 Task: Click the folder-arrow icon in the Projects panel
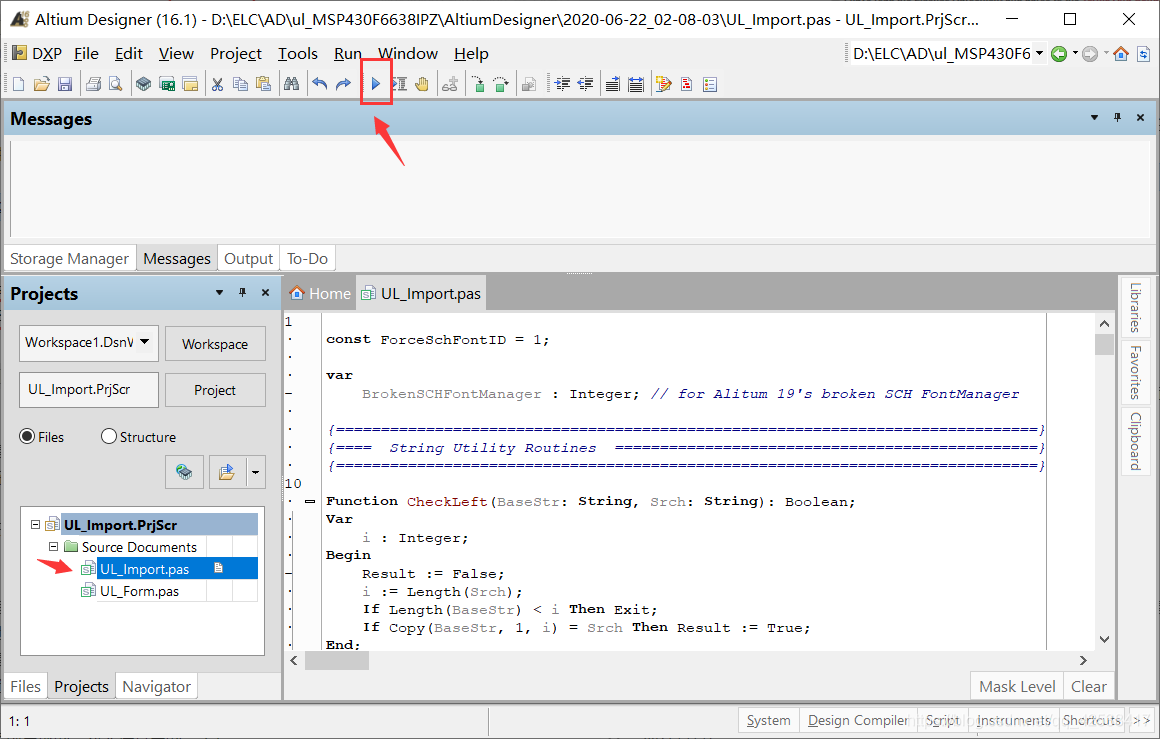[227, 471]
